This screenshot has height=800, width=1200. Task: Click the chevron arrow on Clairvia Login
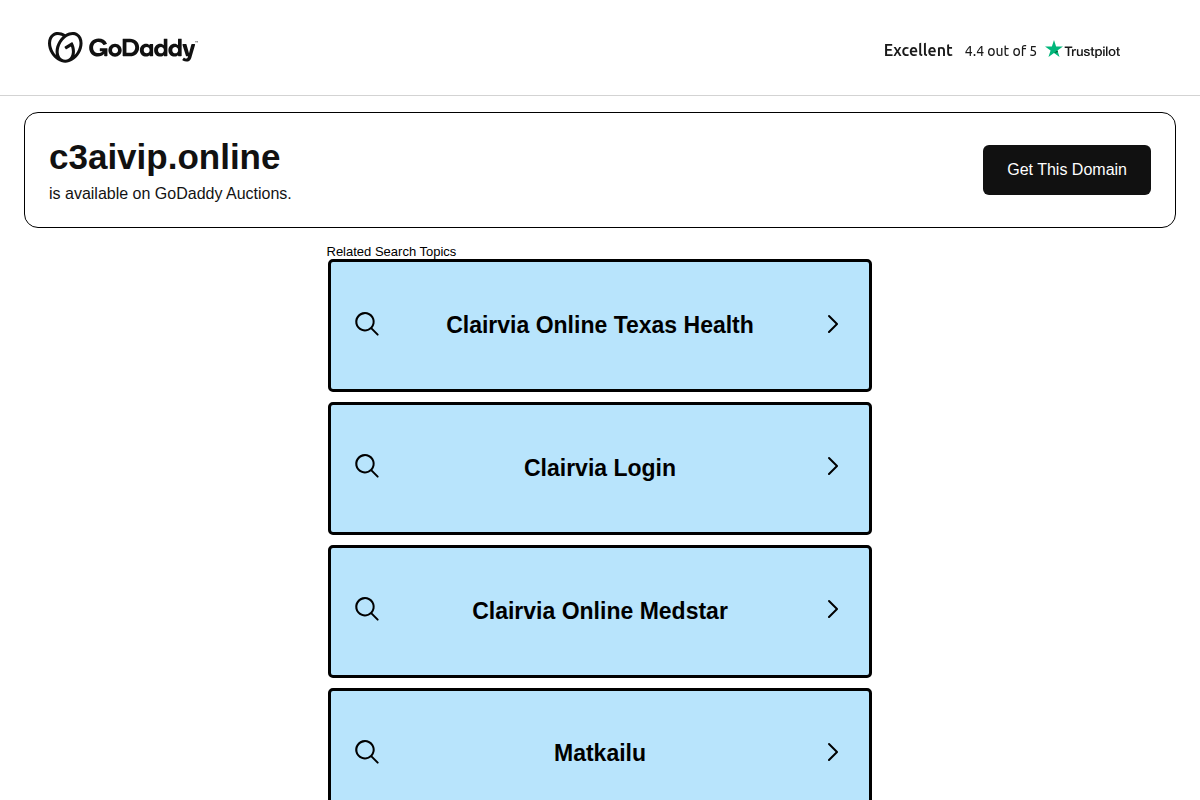click(x=833, y=466)
